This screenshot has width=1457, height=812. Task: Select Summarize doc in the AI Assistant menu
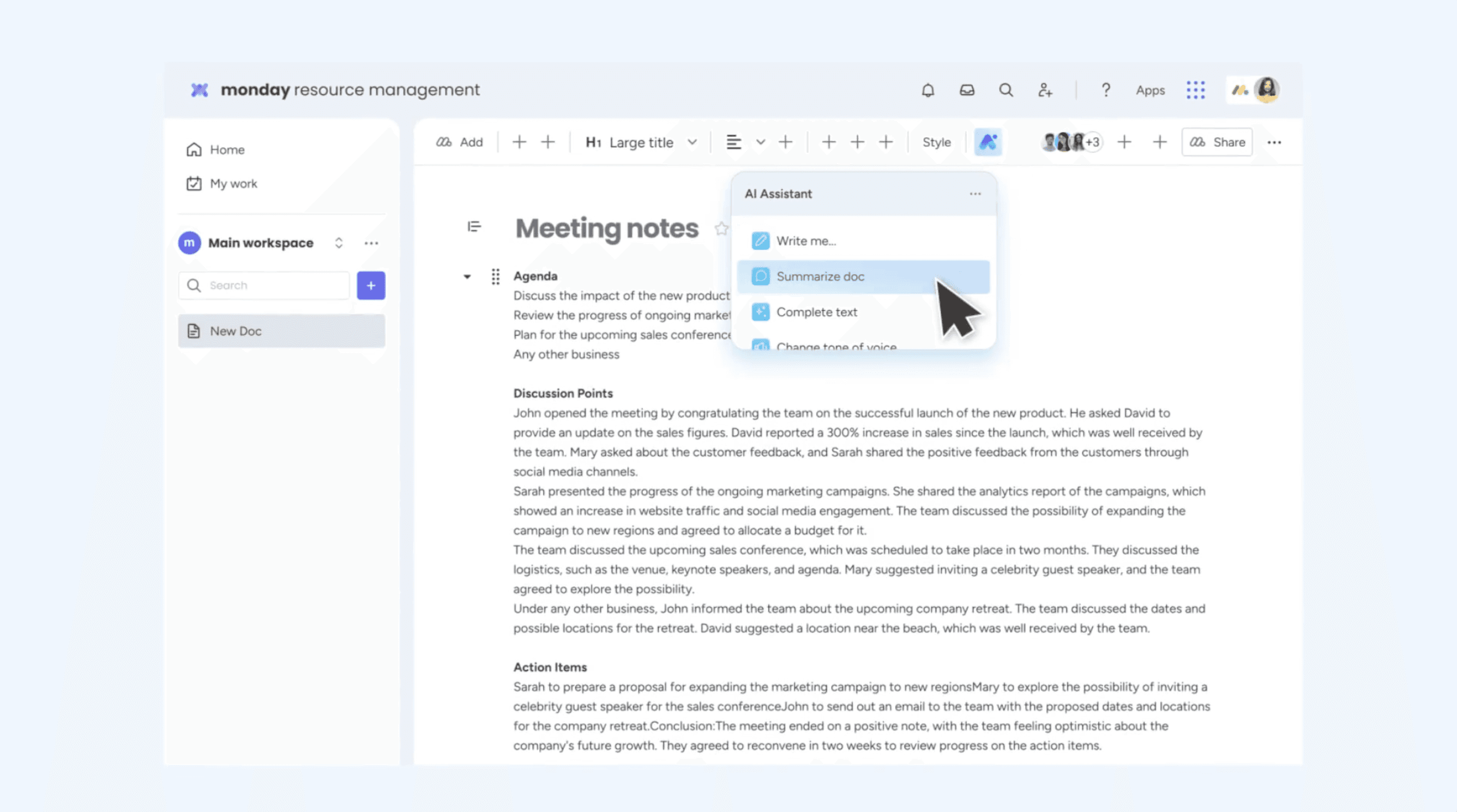point(820,276)
